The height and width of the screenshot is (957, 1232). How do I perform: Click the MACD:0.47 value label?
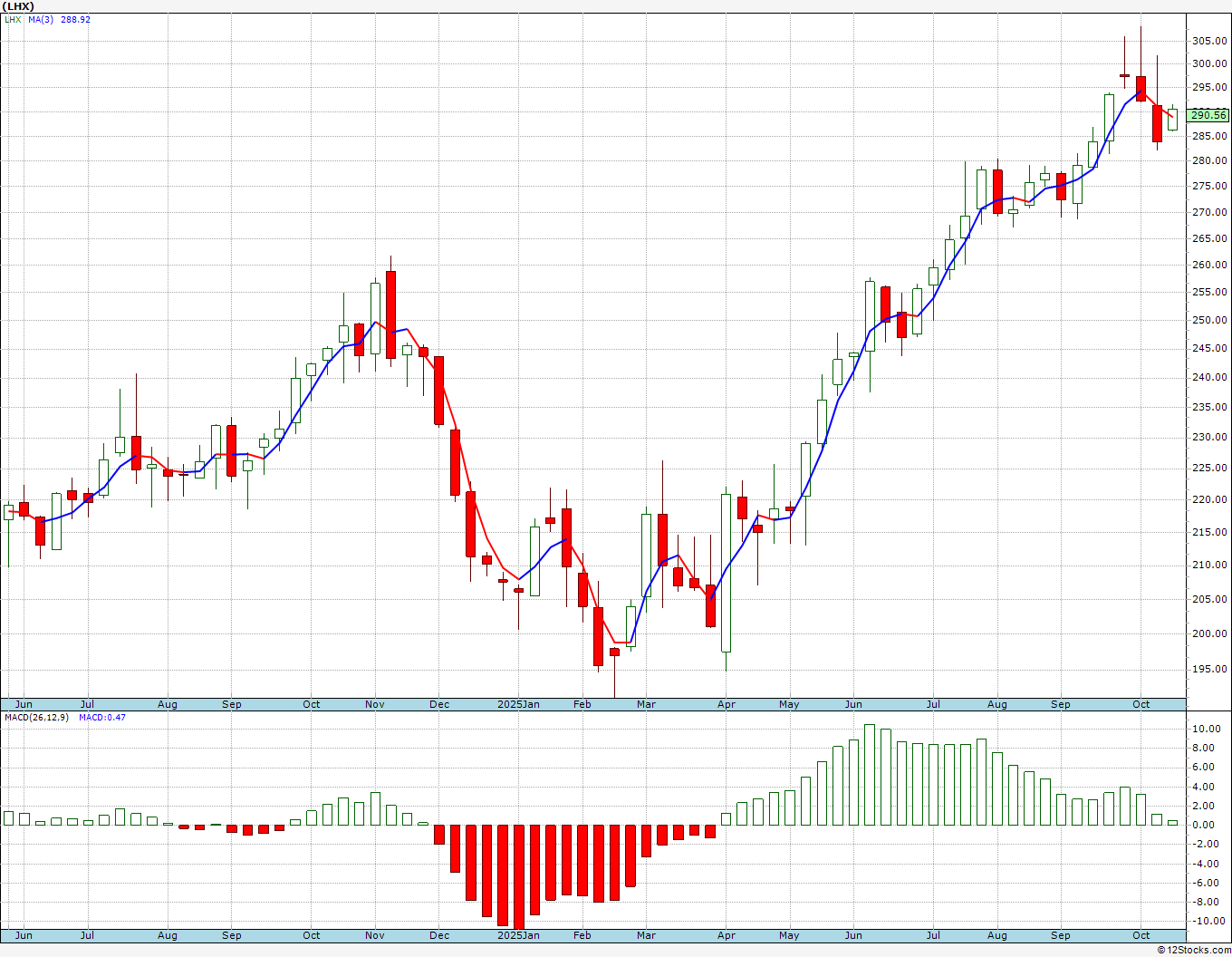[x=102, y=717]
